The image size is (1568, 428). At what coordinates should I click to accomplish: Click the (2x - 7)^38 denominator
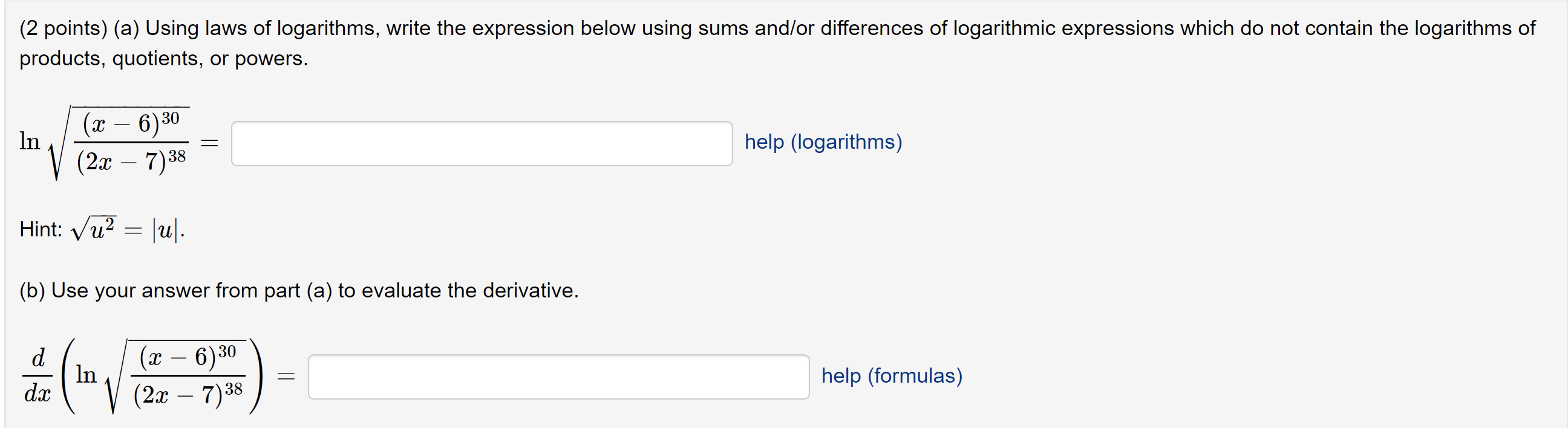(x=131, y=163)
